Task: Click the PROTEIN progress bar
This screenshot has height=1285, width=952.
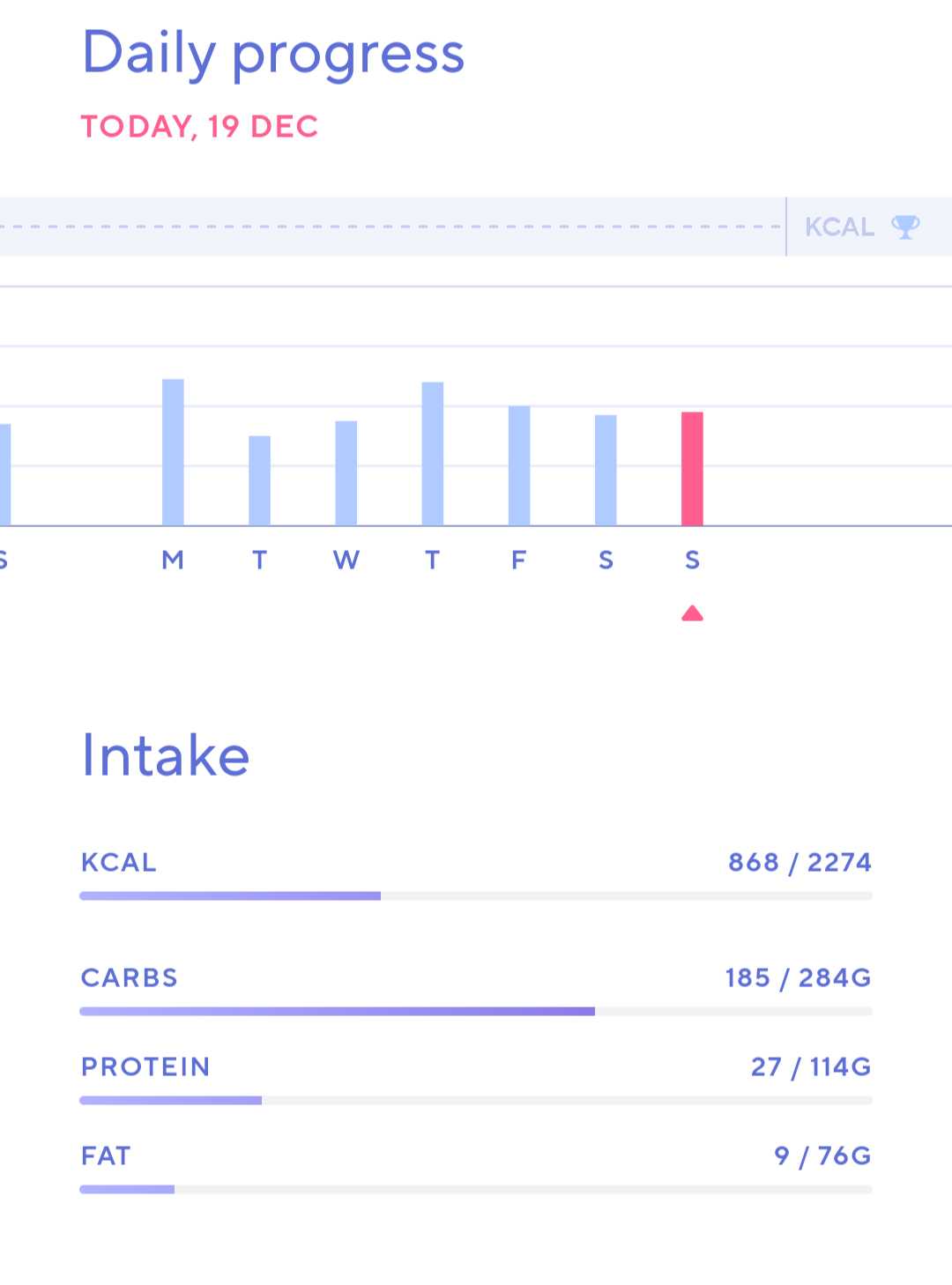Action: tap(476, 1100)
